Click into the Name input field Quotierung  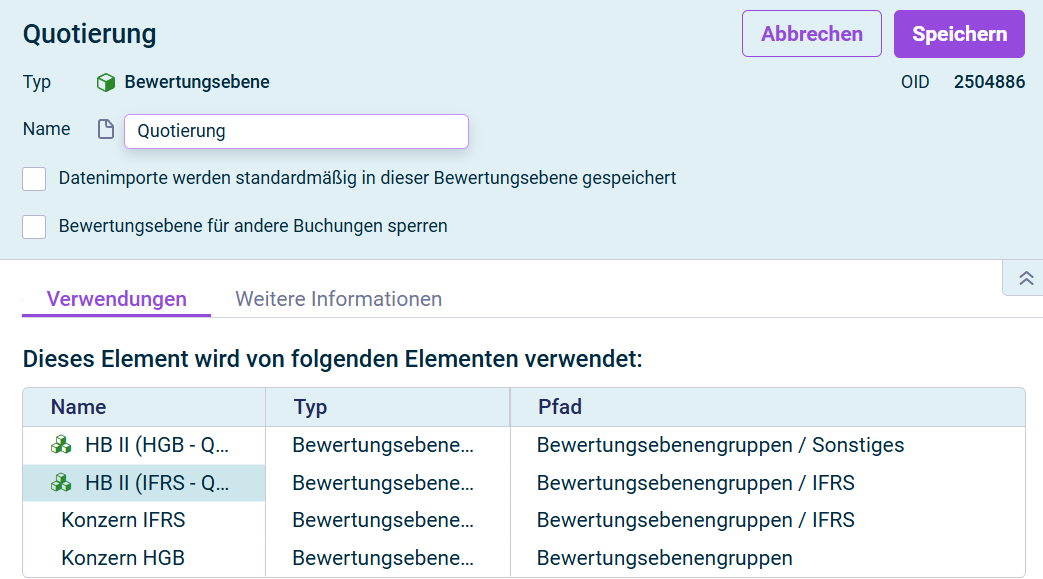(296, 131)
